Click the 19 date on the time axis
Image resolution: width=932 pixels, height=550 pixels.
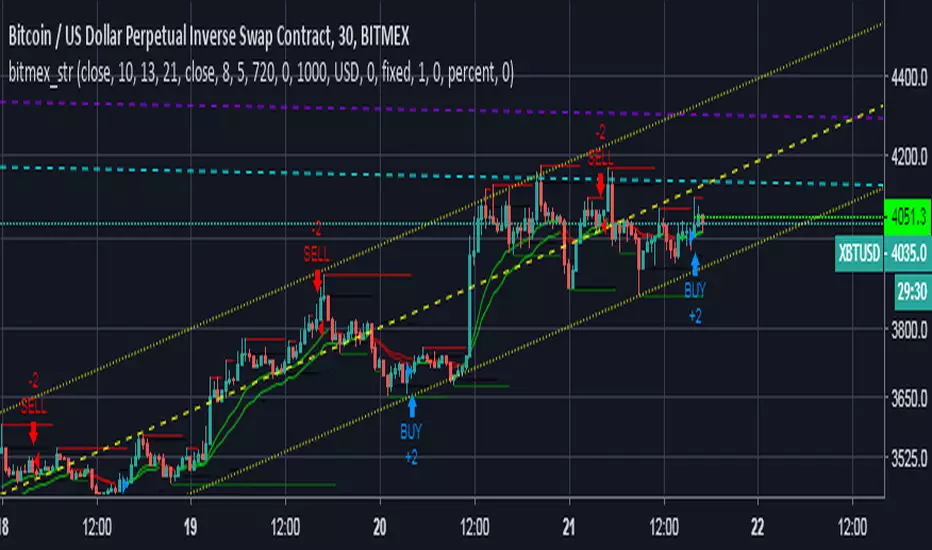click(190, 527)
